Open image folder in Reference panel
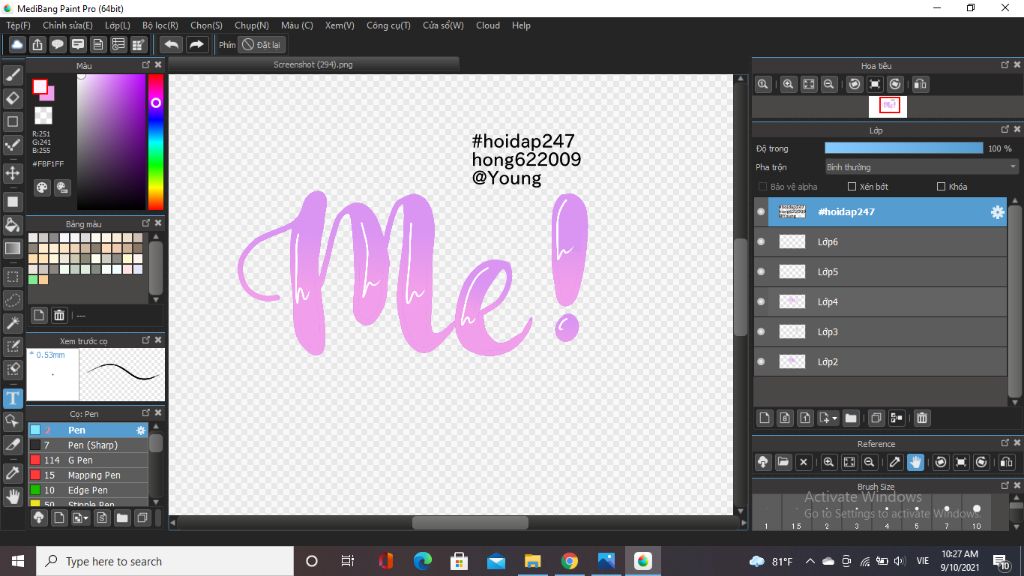 coord(783,462)
